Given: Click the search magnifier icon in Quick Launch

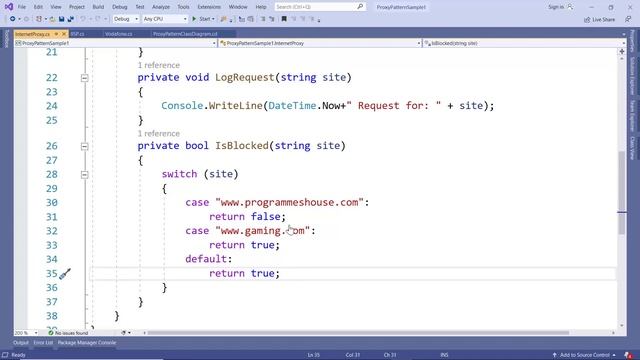Looking at the screenshot, I should click(360, 7).
